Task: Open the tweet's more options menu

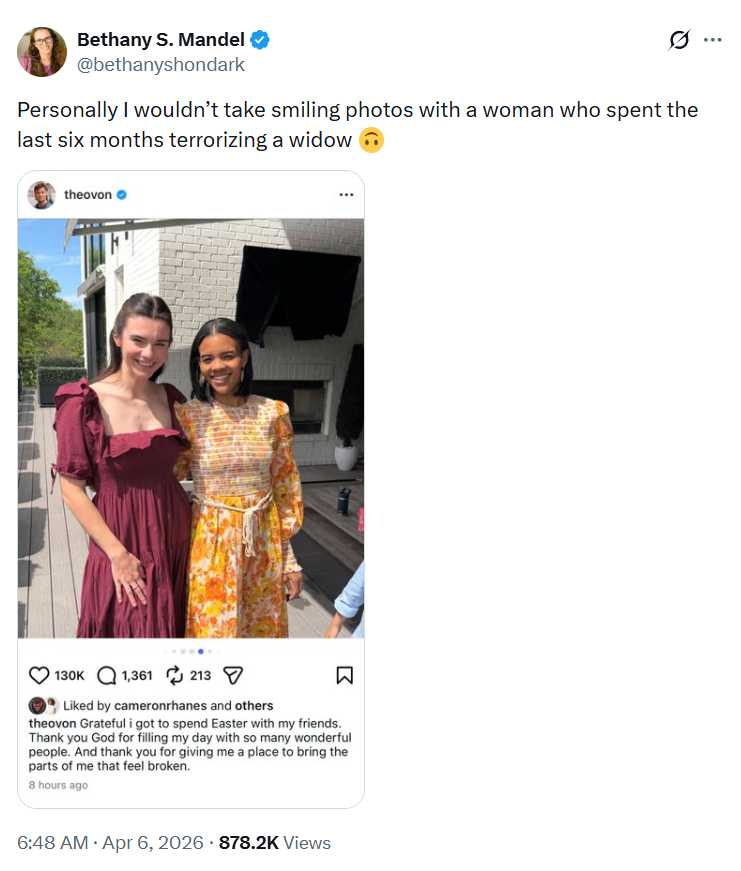Action: pyautogui.click(x=712, y=40)
